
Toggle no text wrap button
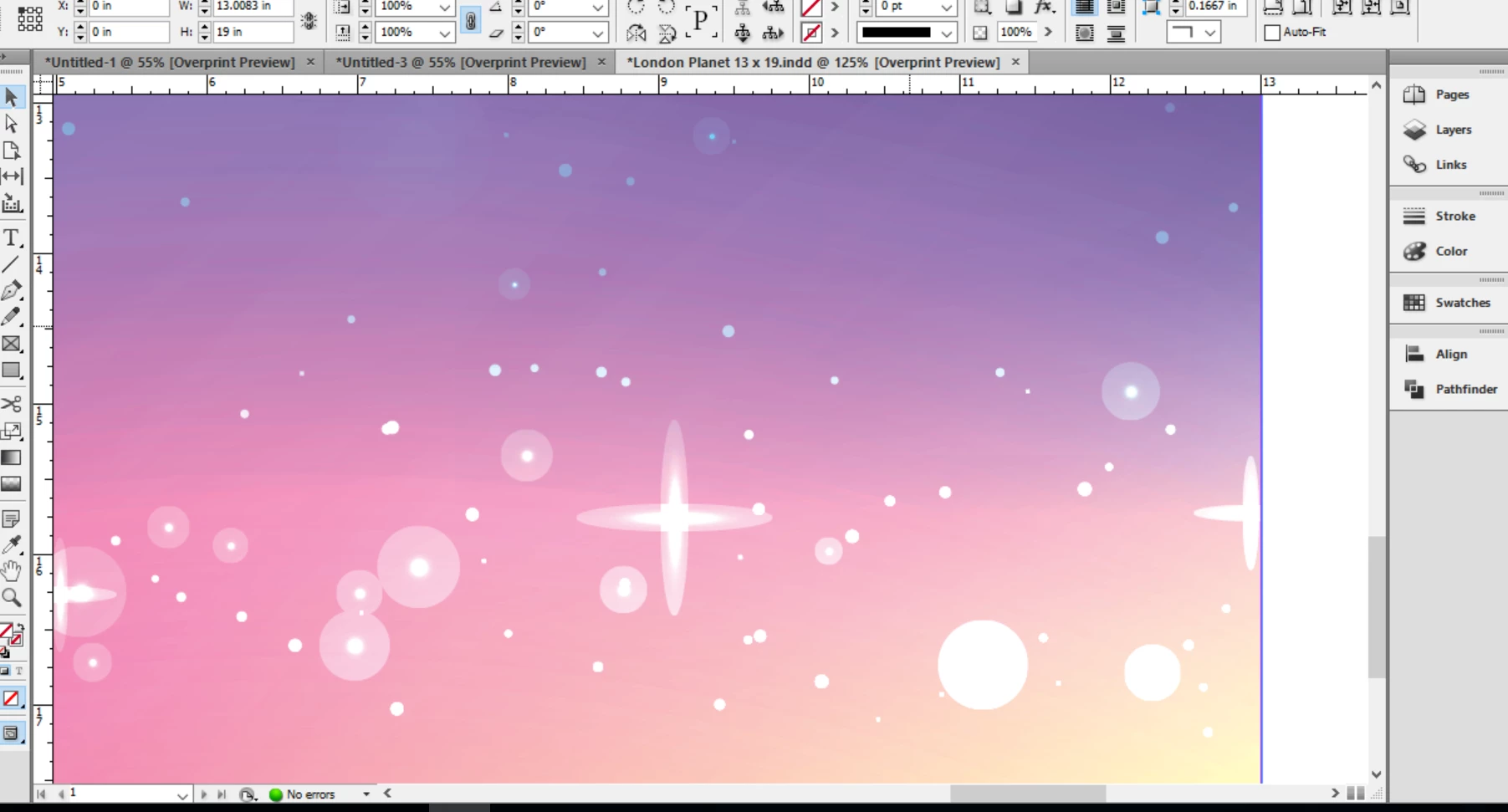tap(1085, 8)
